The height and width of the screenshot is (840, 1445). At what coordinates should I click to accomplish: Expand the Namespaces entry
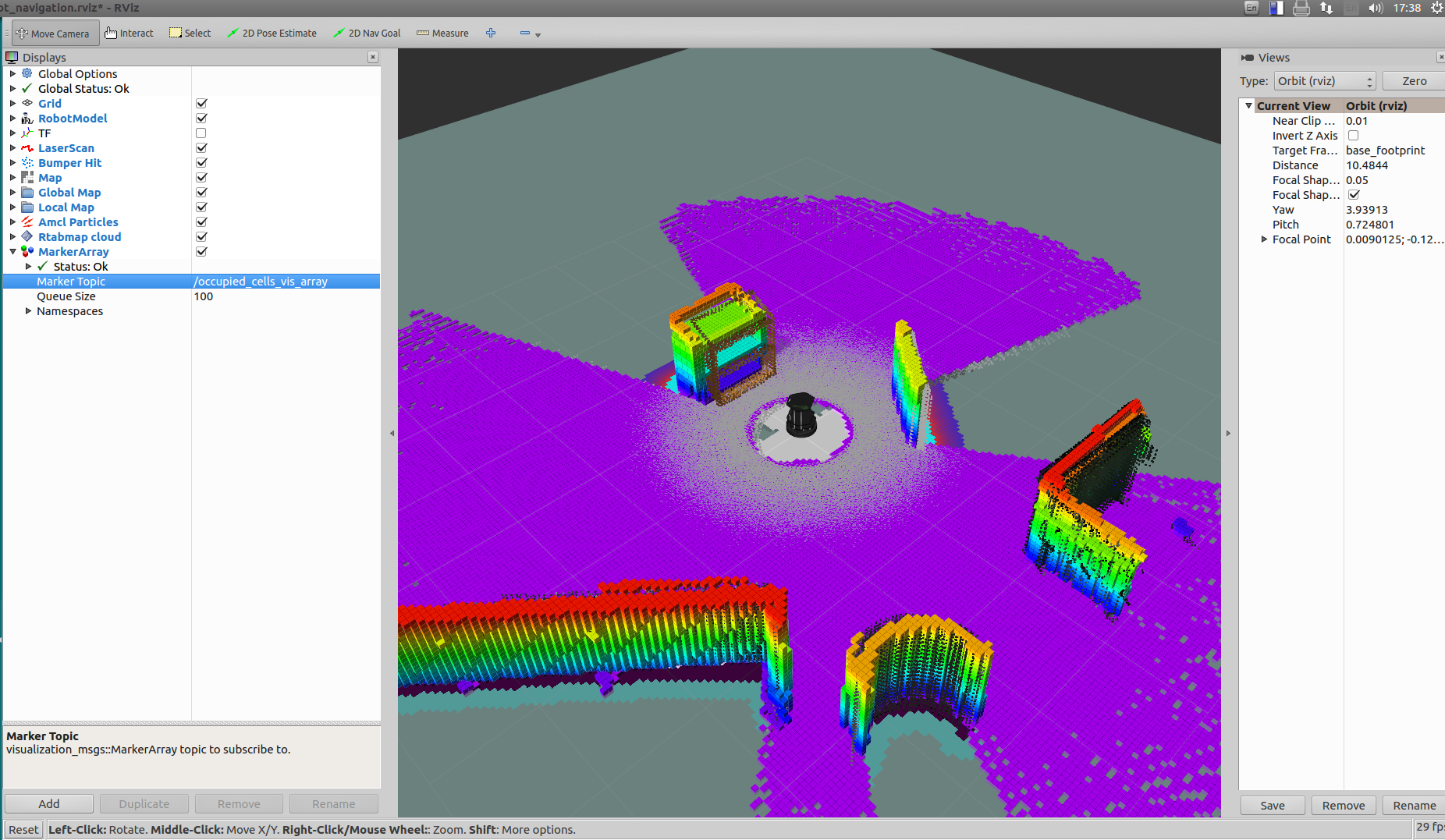29,310
